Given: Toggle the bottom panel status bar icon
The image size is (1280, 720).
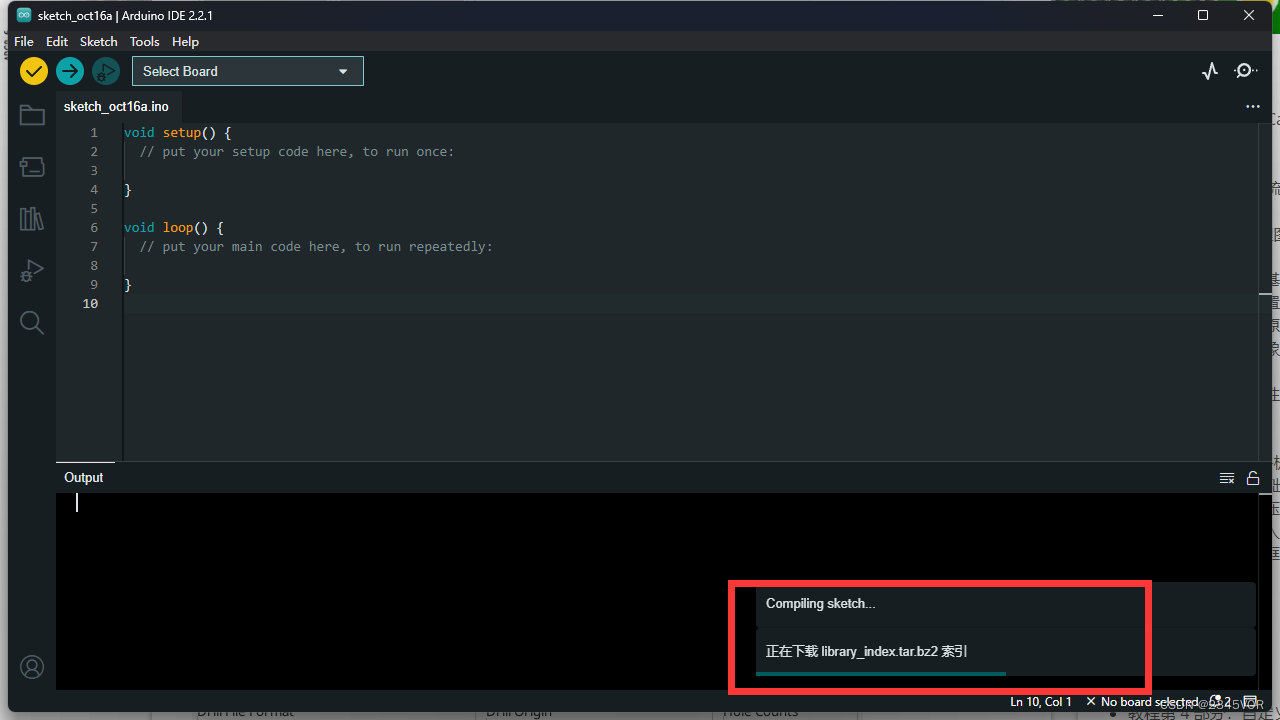Looking at the screenshot, I should (1250, 702).
